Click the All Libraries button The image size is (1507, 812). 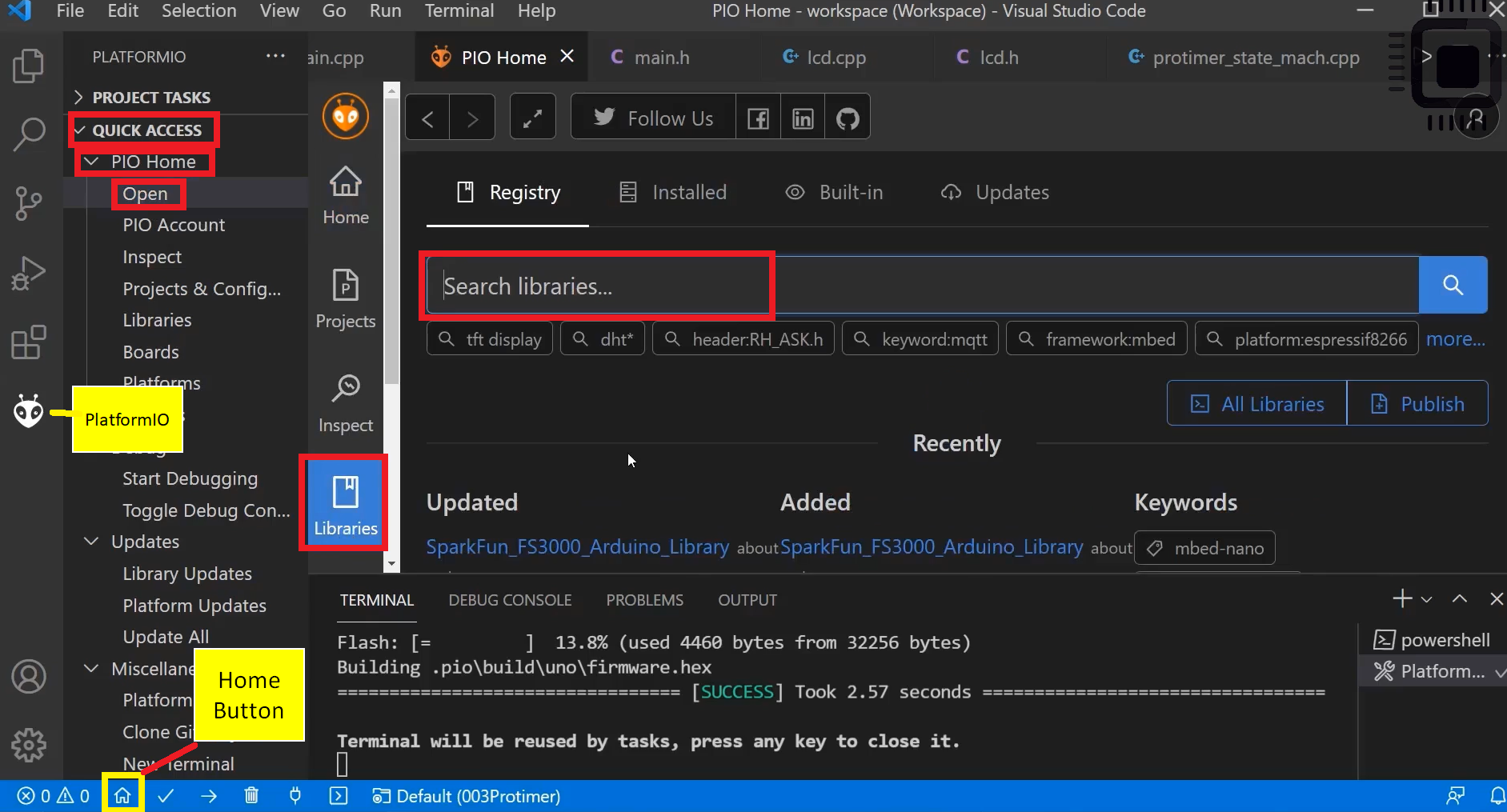(x=1257, y=403)
